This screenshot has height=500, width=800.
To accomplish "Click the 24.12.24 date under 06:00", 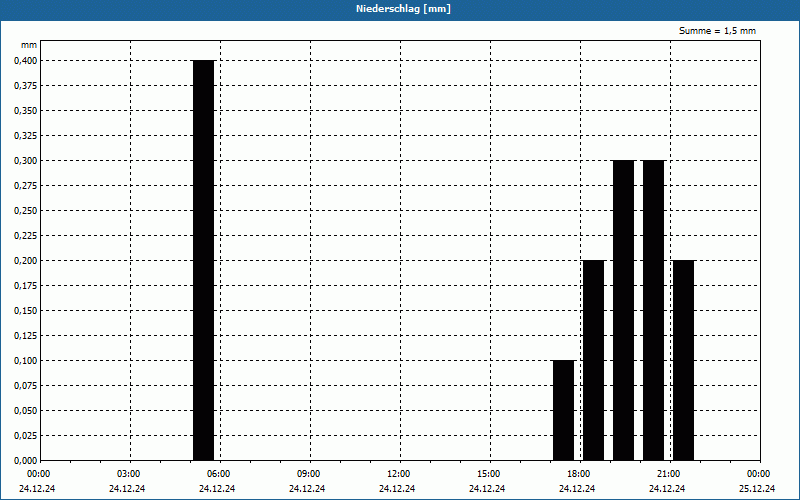I will click(x=217, y=489).
